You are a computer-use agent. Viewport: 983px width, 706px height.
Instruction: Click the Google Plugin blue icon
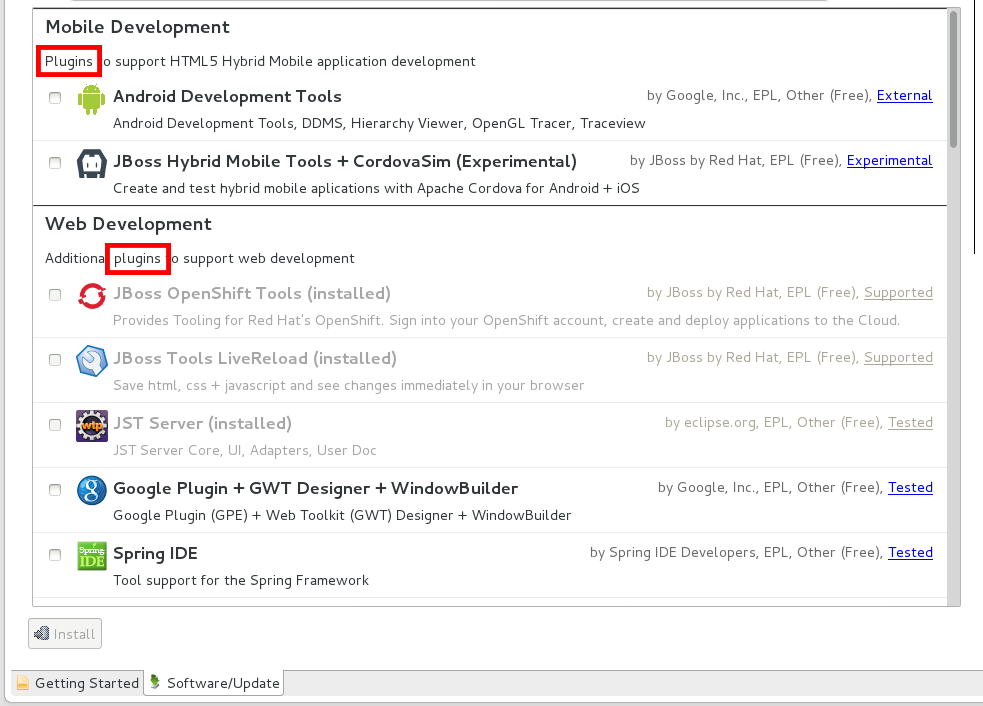tap(92, 490)
